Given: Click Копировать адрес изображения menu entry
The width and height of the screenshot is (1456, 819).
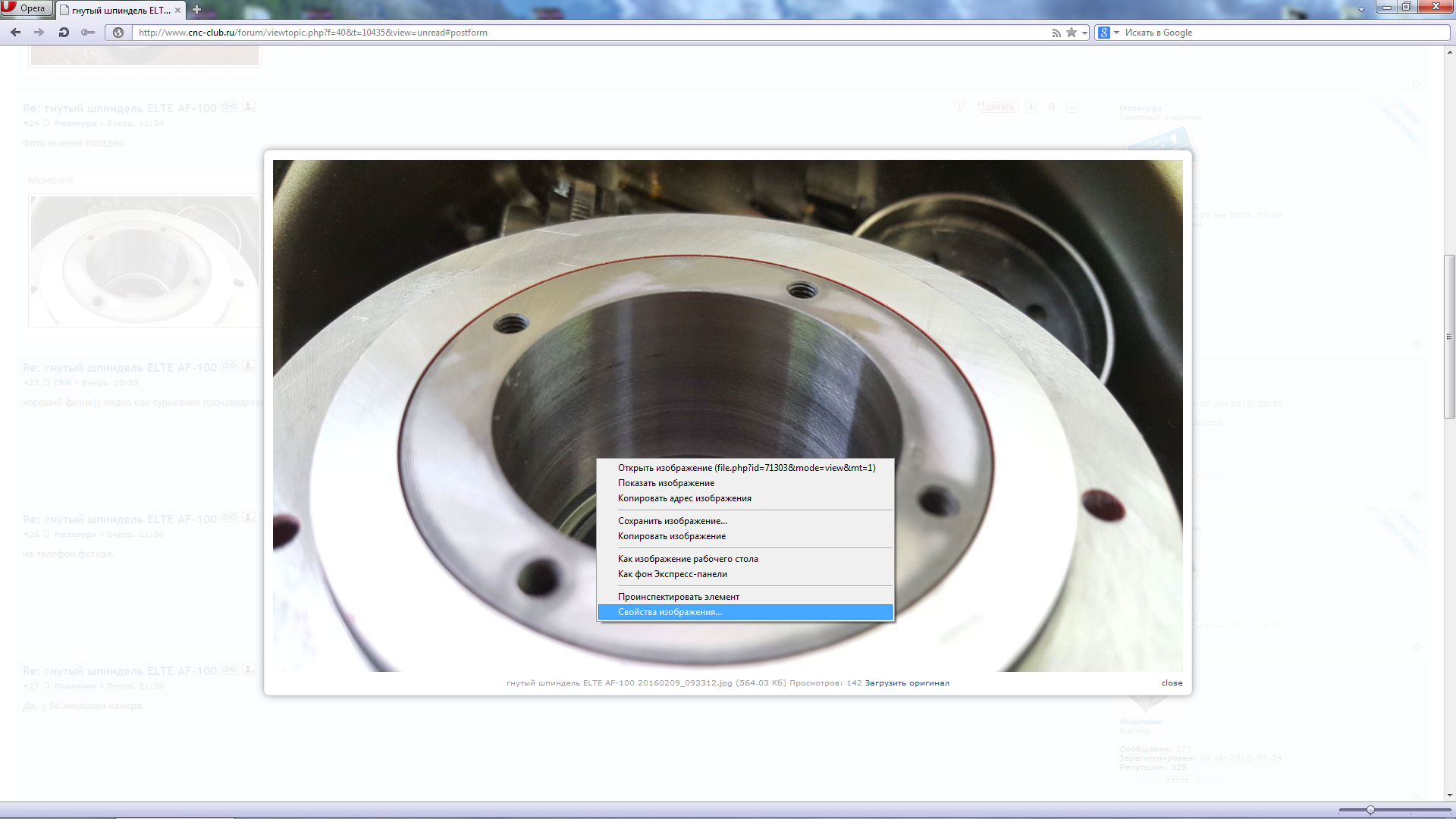Looking at the screenshot, I should click(684, 498).
